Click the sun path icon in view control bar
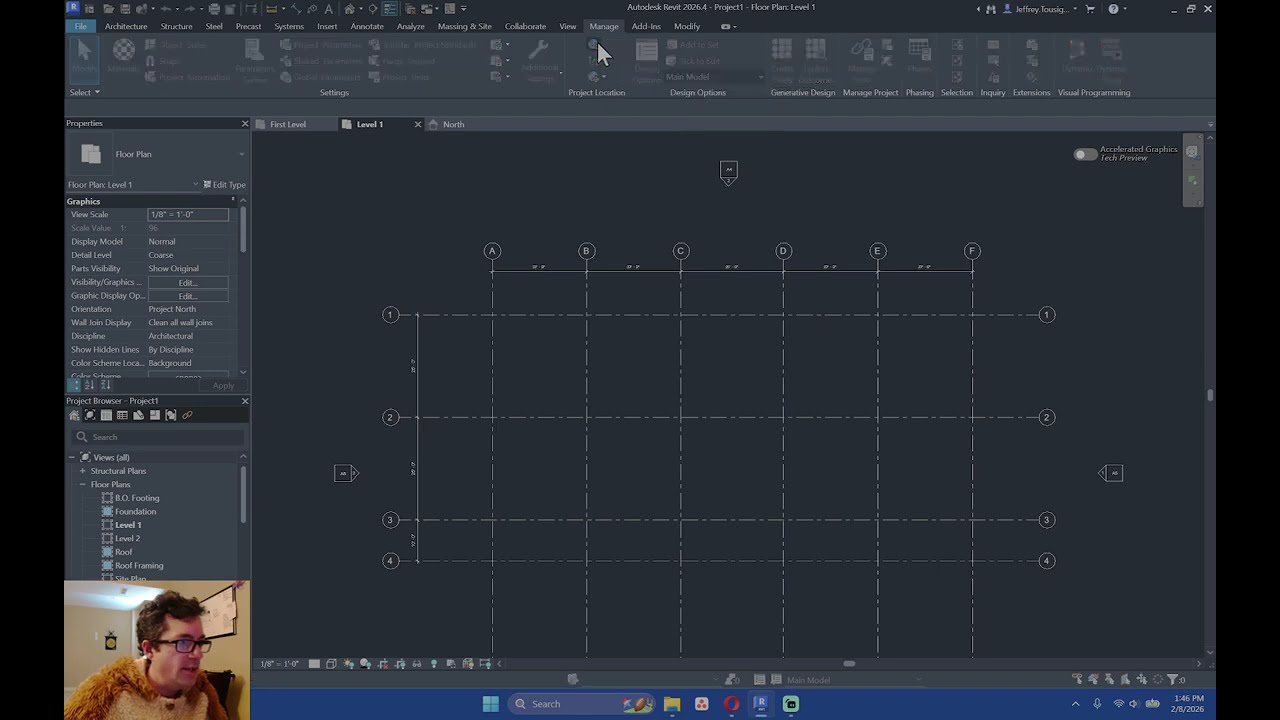Screen dimensions: 1280x720 pyautogui.click(x=348, y=664)
